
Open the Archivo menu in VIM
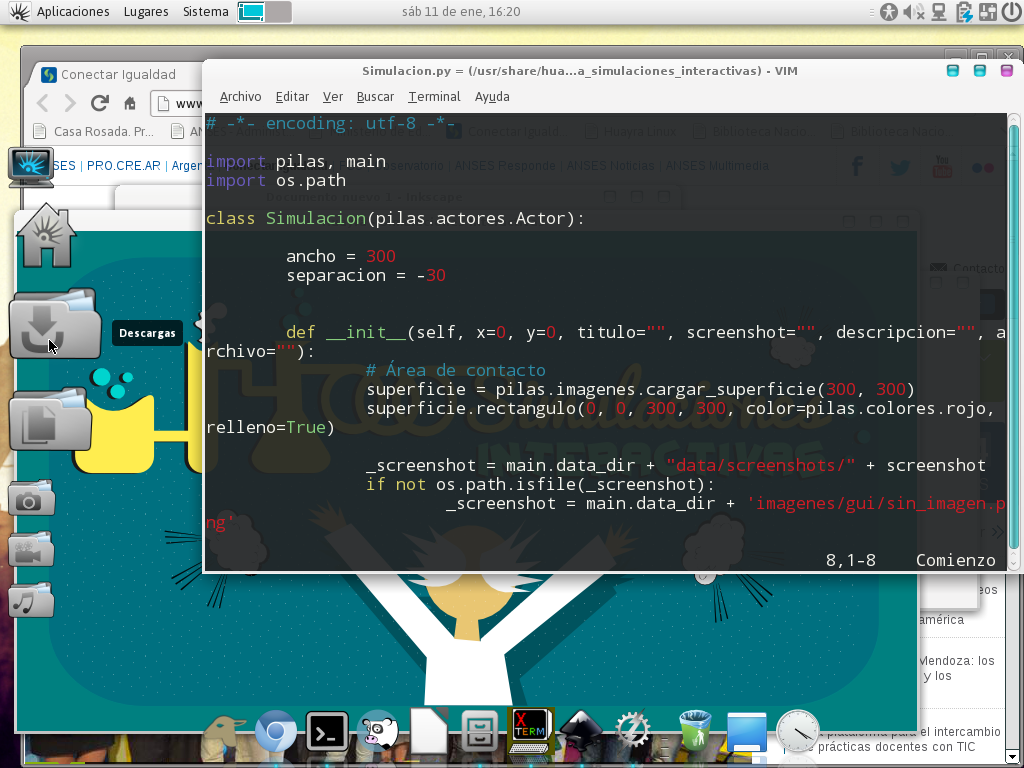[240, 97]
